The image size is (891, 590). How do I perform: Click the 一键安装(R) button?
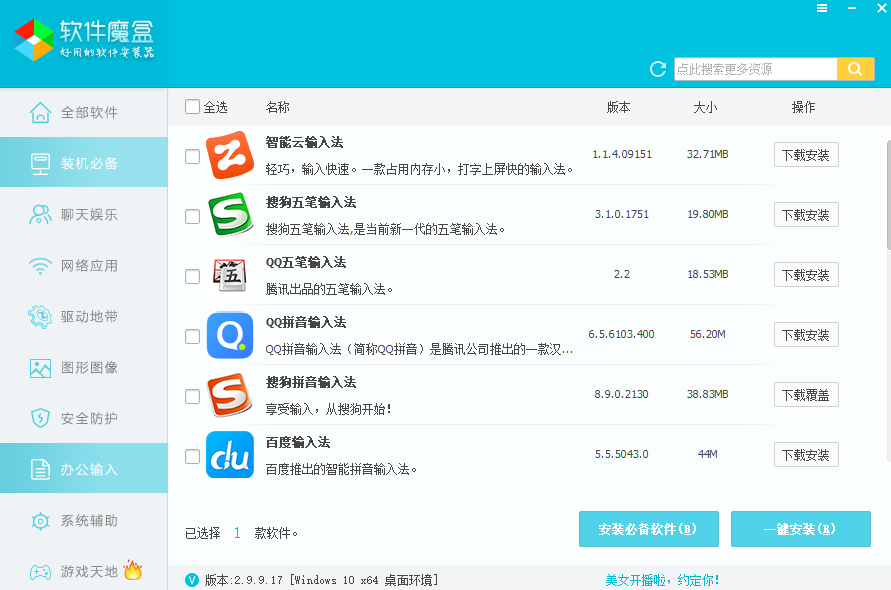coord(800,529)
